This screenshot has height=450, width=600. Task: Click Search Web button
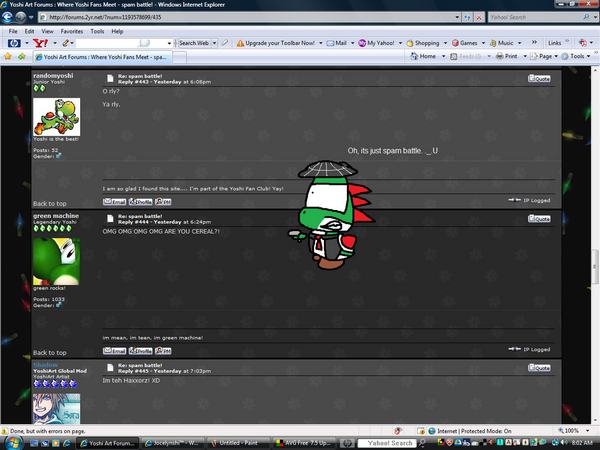coord(194,43)
